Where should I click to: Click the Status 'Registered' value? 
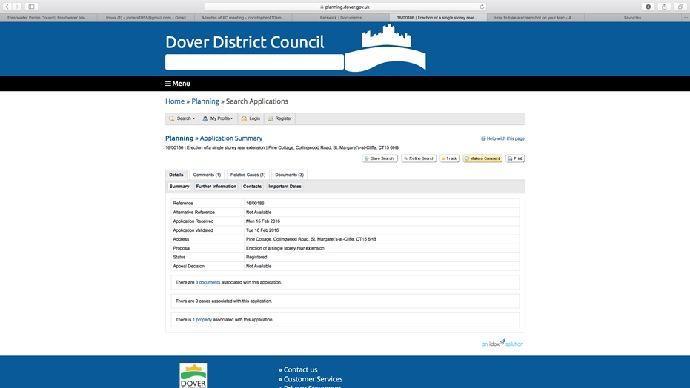(257, 257)
